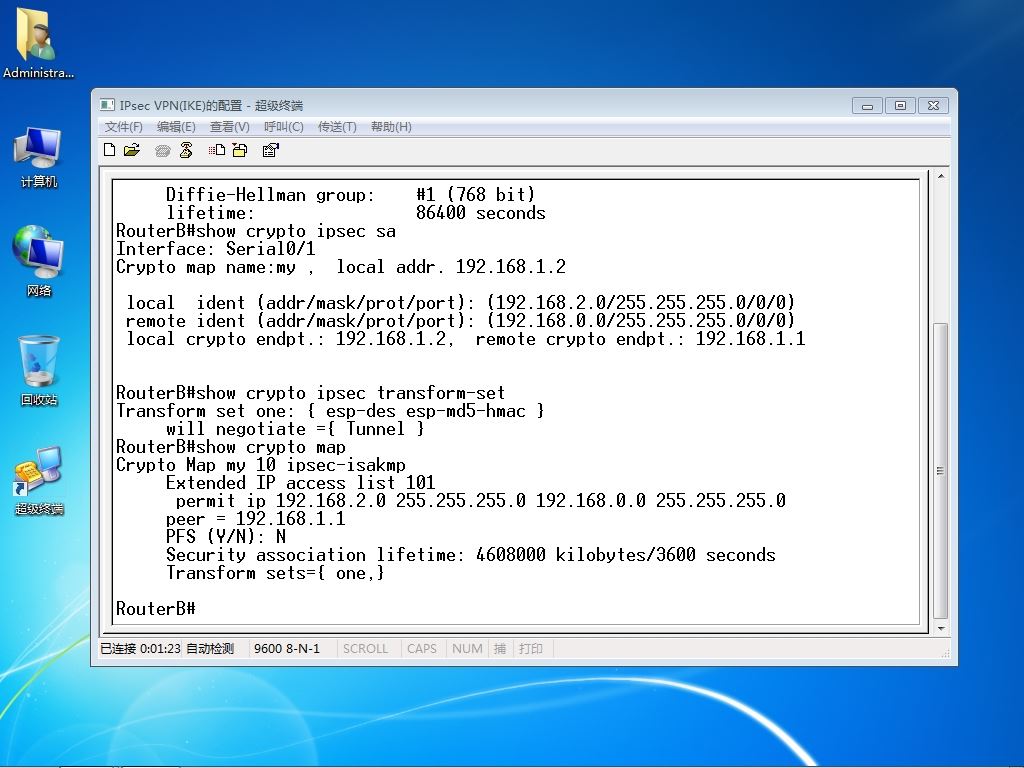Open the Properties toolbar icon
Image resolution: width=1024 pixels, height=768 pixels.
click(270, 150)
